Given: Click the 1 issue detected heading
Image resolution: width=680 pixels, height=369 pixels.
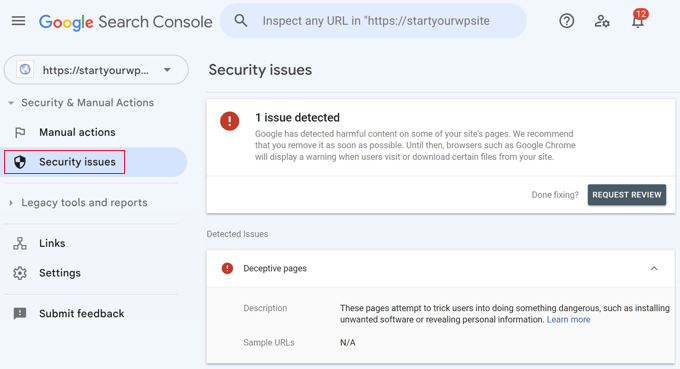Looking at the screenshot, I should pos(297,118).
